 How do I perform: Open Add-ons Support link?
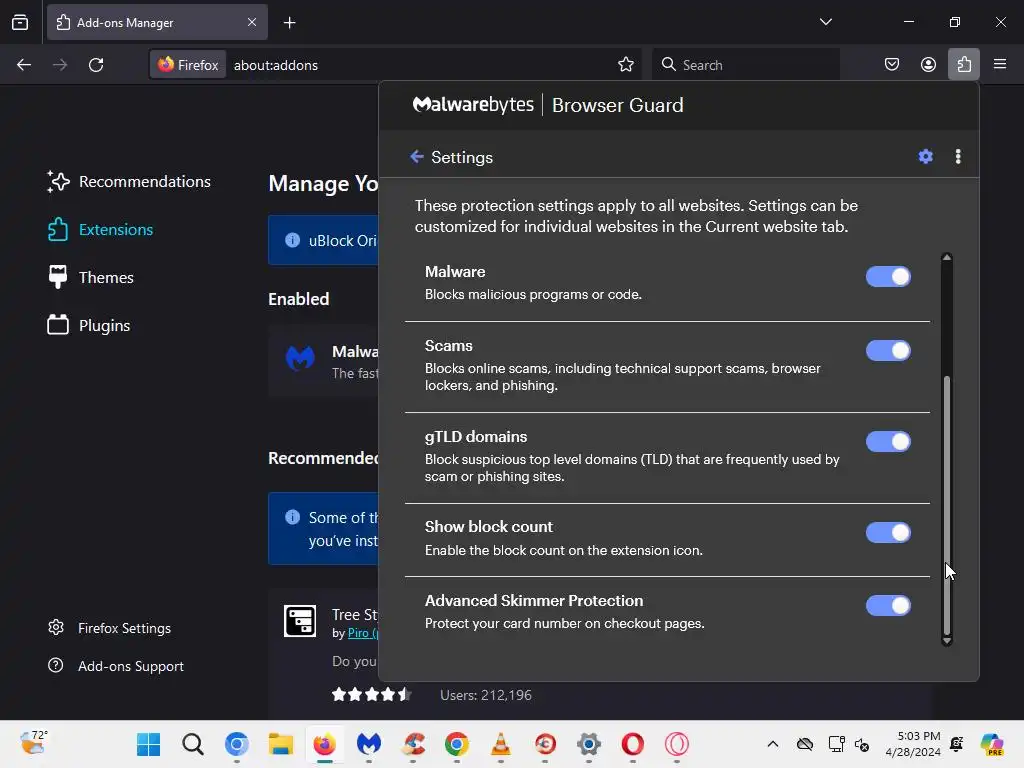coord(116,666)
